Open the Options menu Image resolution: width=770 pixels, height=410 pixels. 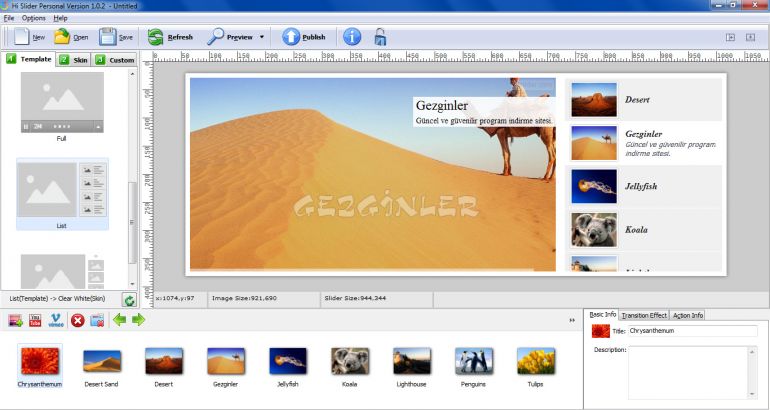pos(33,18)
